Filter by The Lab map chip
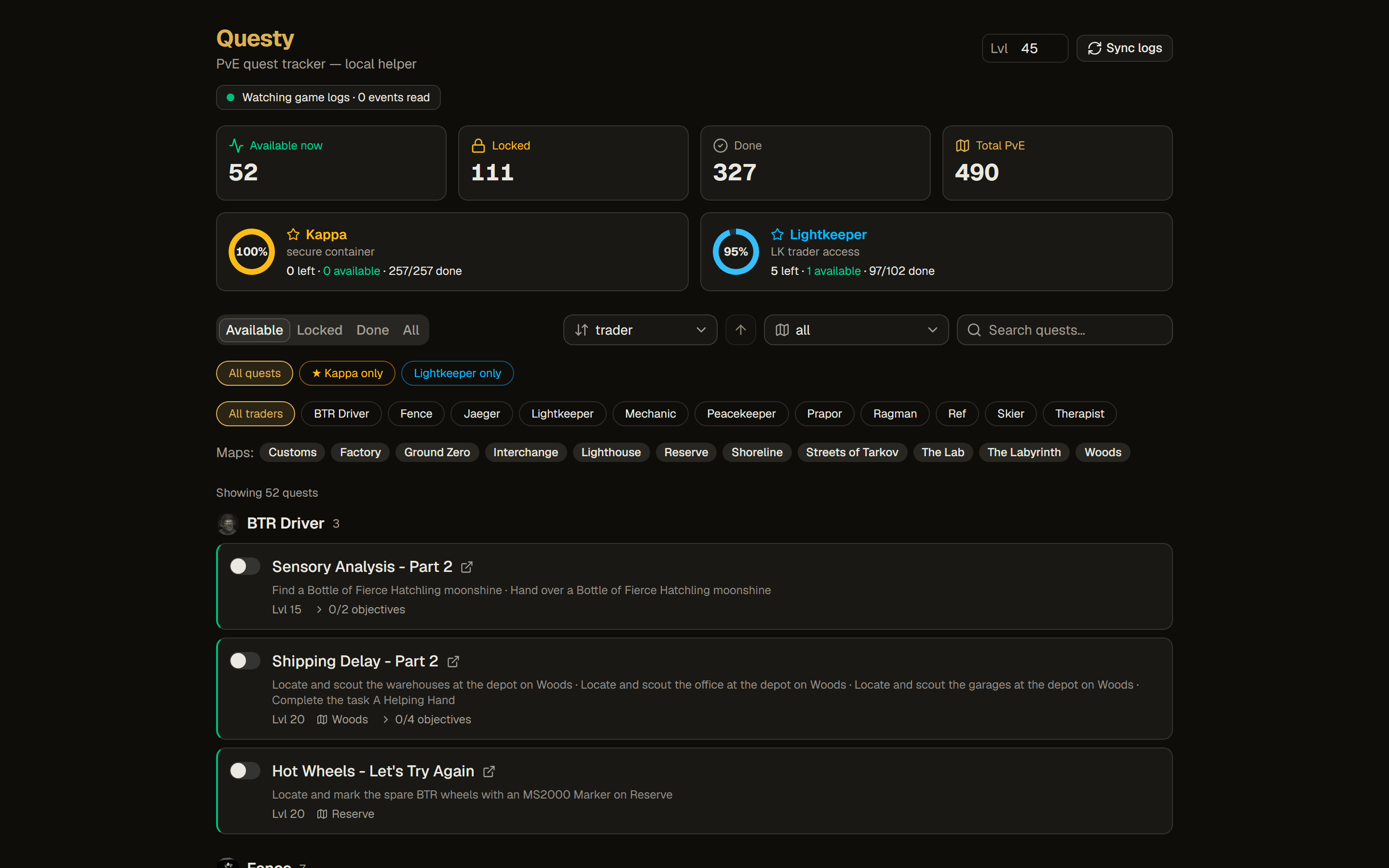 coord(942,452)
